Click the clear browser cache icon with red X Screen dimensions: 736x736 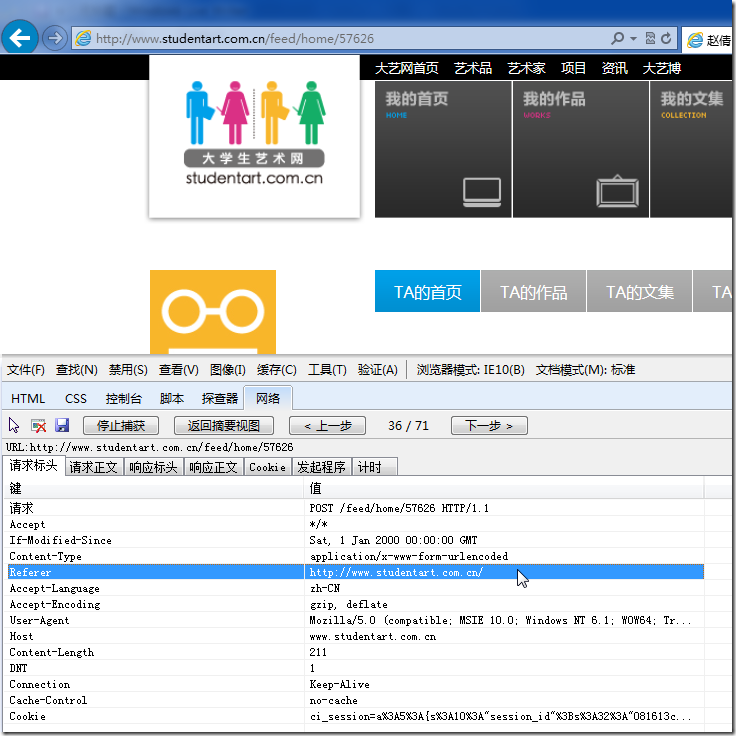point(38,426)
